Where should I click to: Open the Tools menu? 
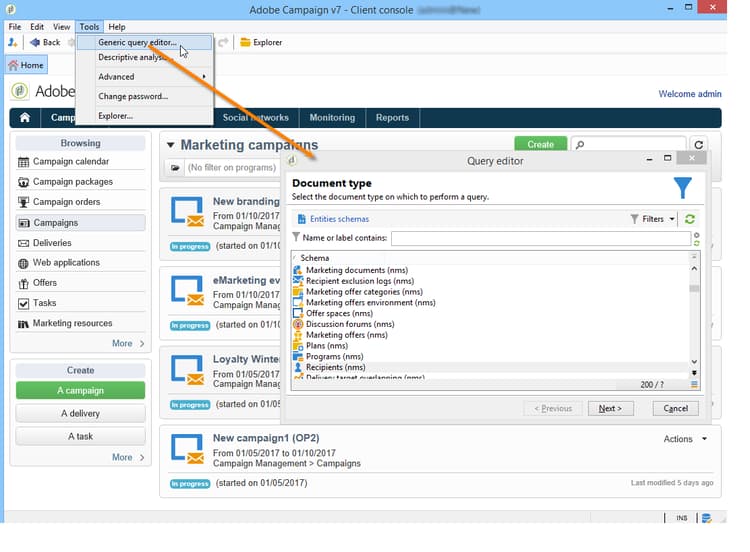point(89,27)
